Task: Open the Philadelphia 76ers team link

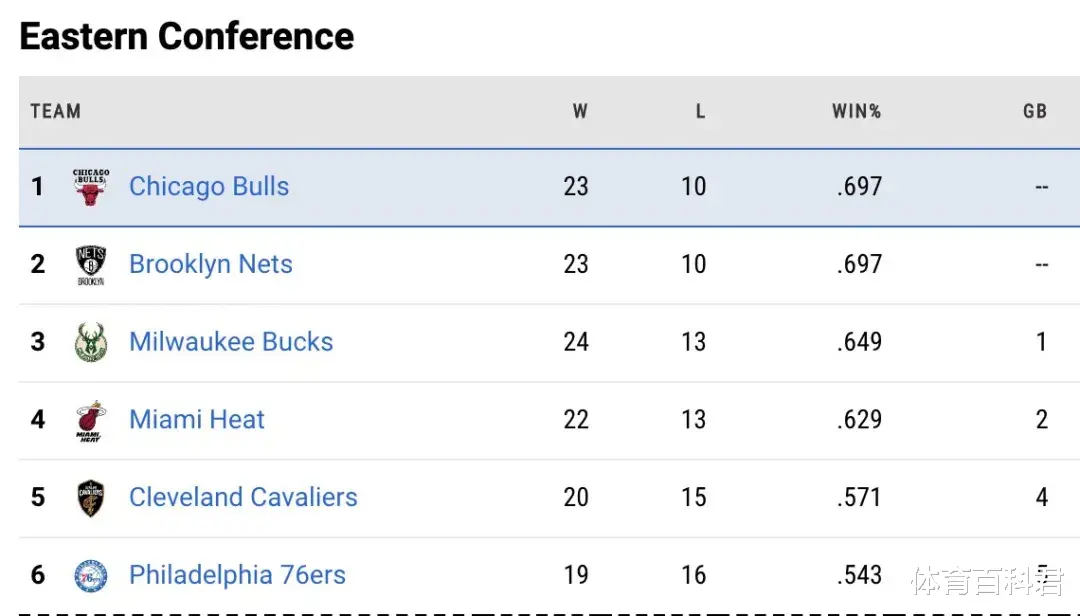Action: tap(237, 575)
